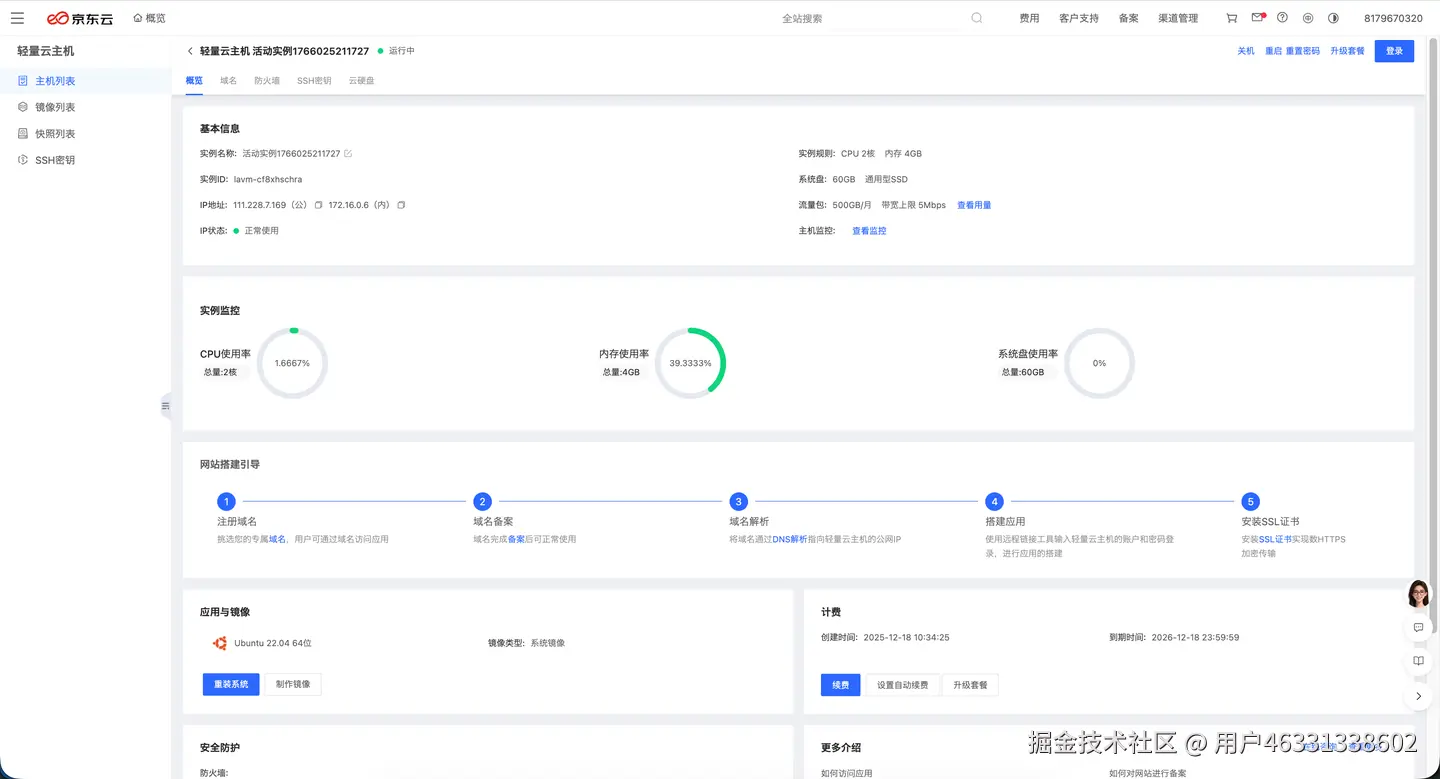The height and width of the screenshot is (779, 1440).
Task: Click the JD Cloud logo
Action: pos(80,18)
